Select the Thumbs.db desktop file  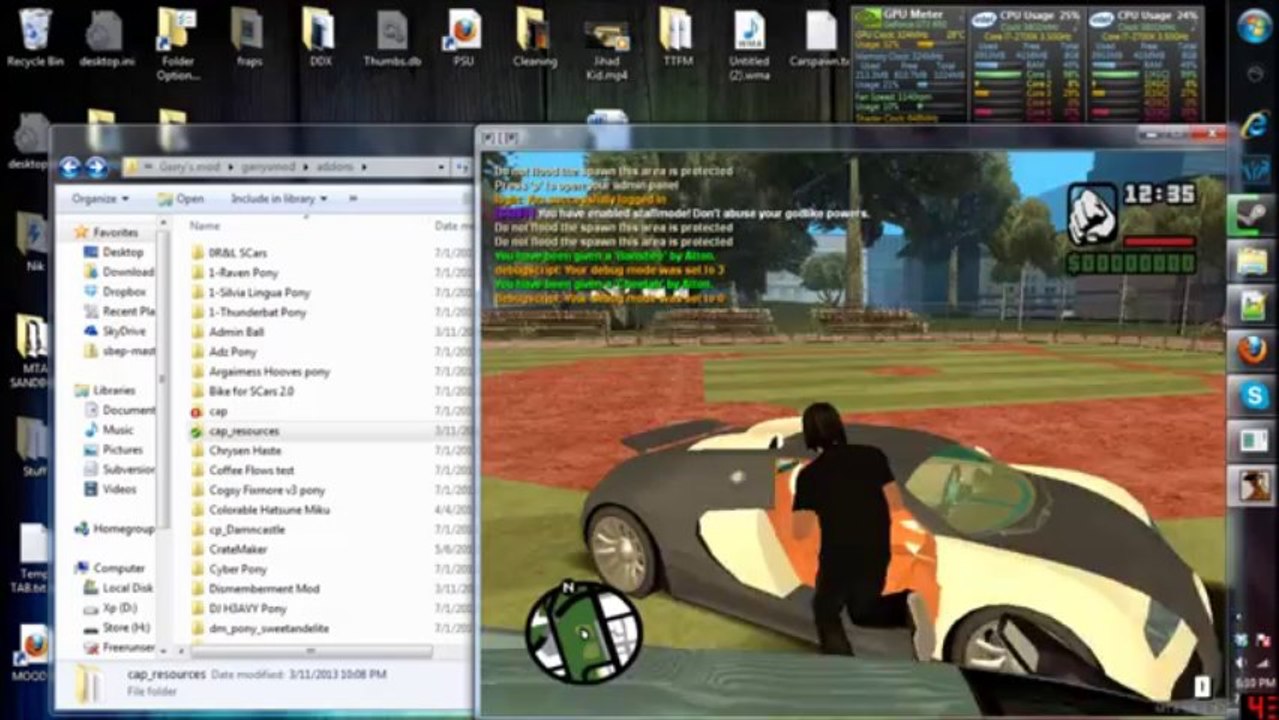(x=392, y=37)
